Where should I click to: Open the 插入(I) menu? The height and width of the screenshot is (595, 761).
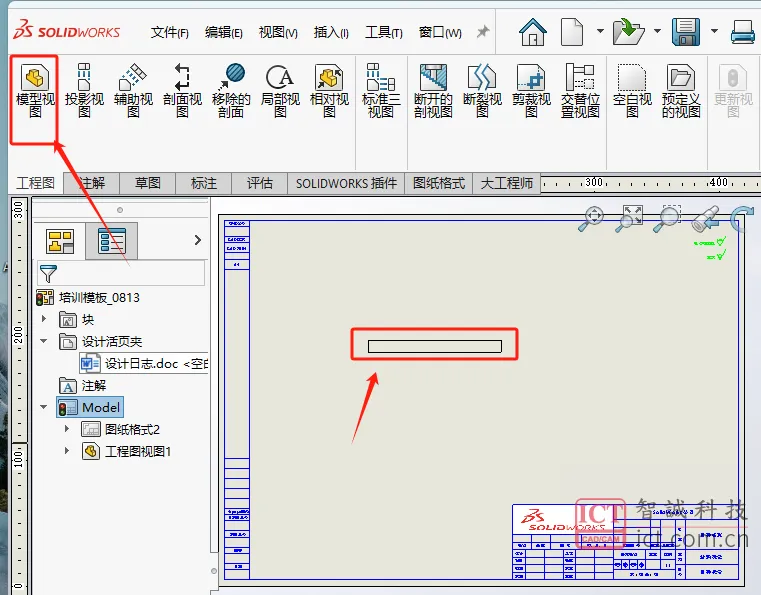coord(331,33)
